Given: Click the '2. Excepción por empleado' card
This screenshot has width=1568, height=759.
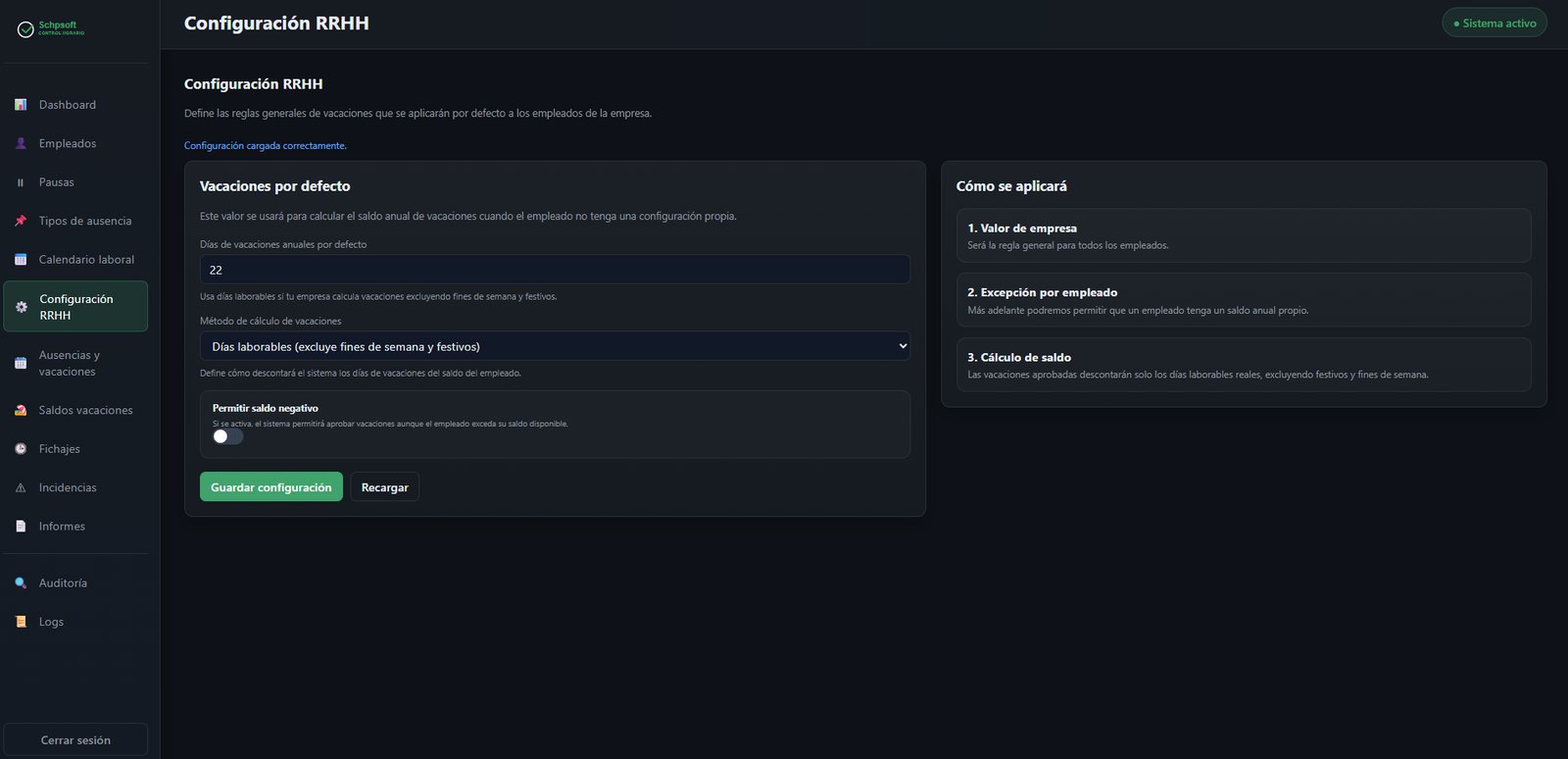Looking at the screenshot, I should (x=1244, y=300).
